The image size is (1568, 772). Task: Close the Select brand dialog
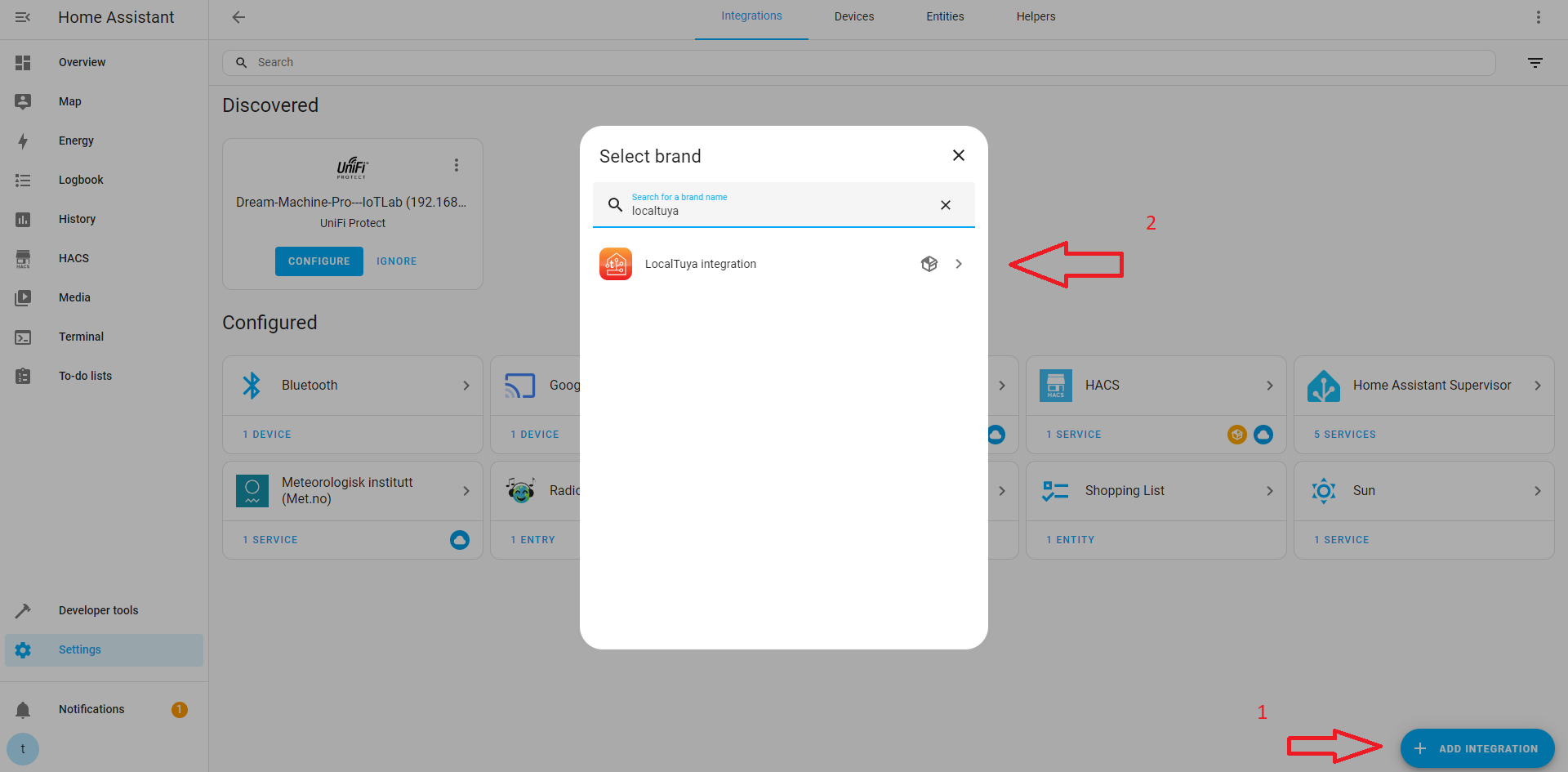(958, 155)
